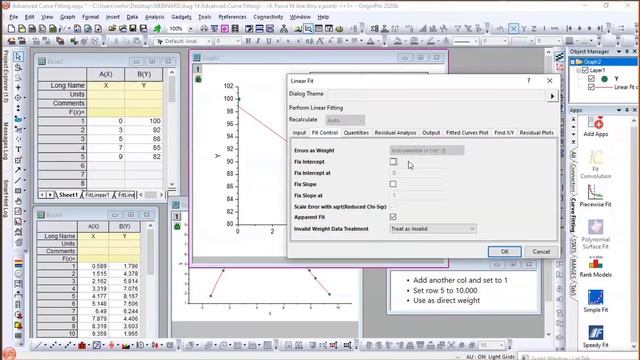Open the Recalculate Auto dropdown
The width and height of the screenshot is (640, 360).
[x=345, y=120]
